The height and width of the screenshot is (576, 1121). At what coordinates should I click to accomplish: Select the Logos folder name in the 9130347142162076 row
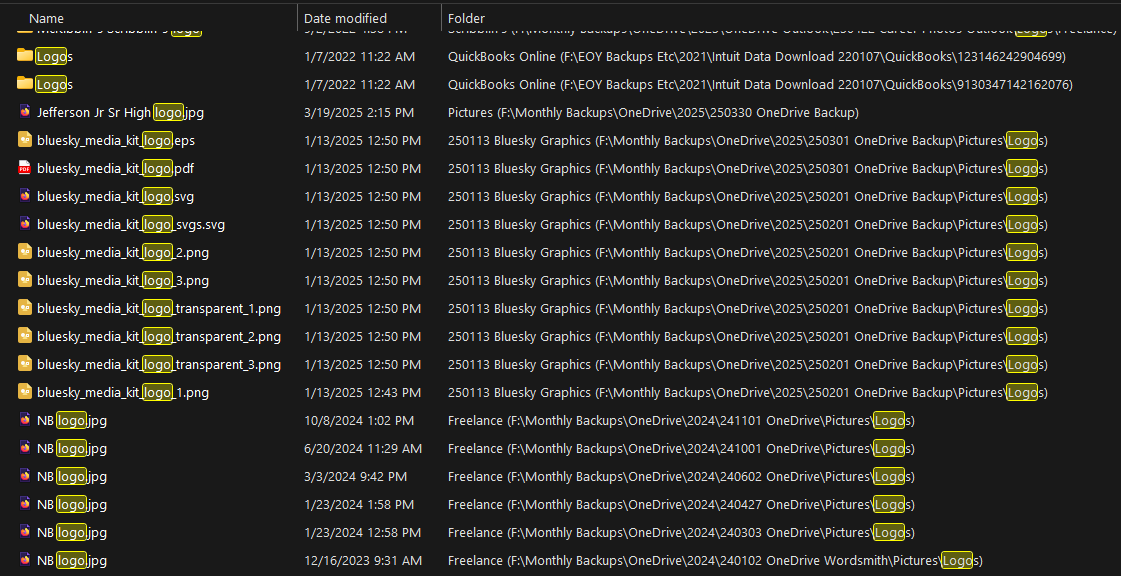54,84
